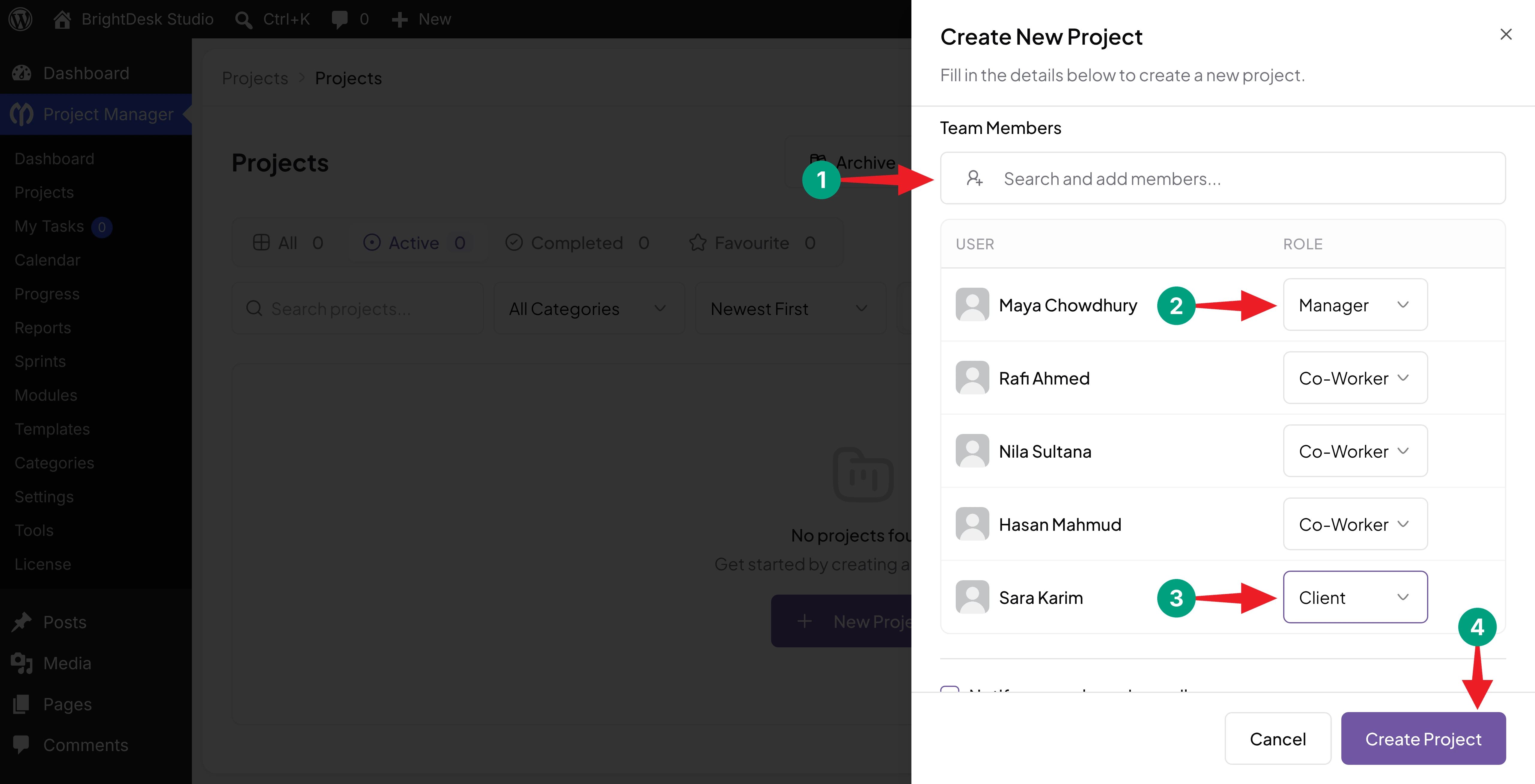Click the Create Project button
The image size is (1535, 784).
(1423, 739)
